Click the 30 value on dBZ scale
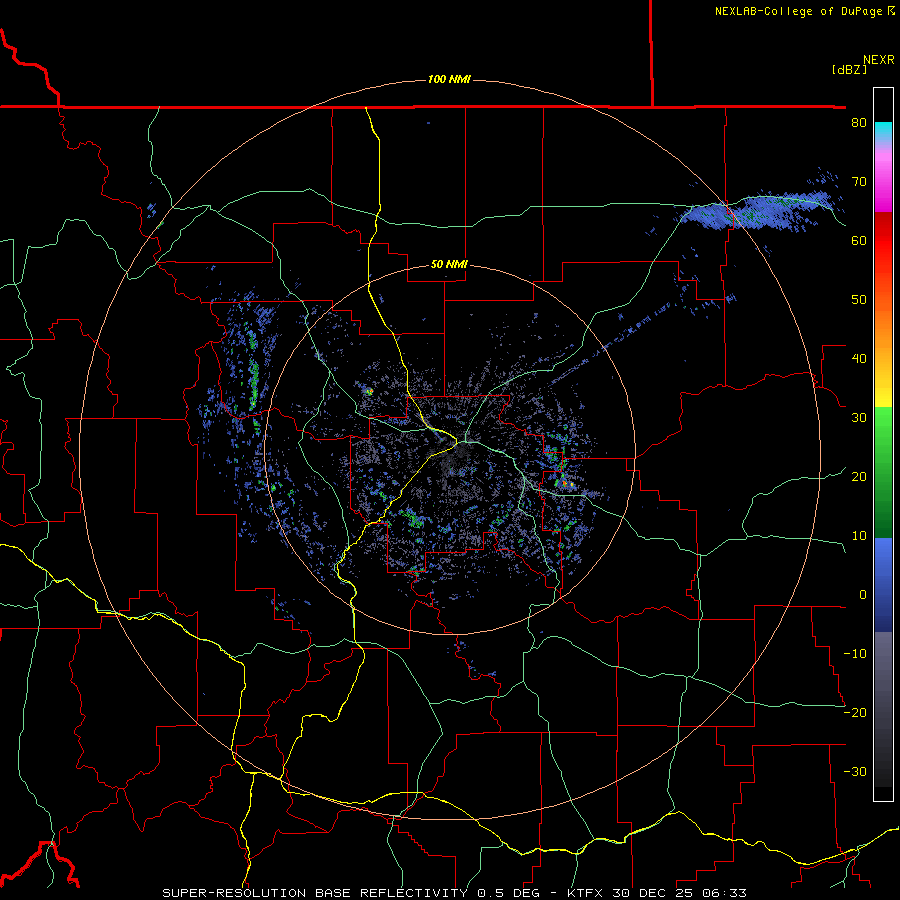900x900 pixels. (859, 417)
